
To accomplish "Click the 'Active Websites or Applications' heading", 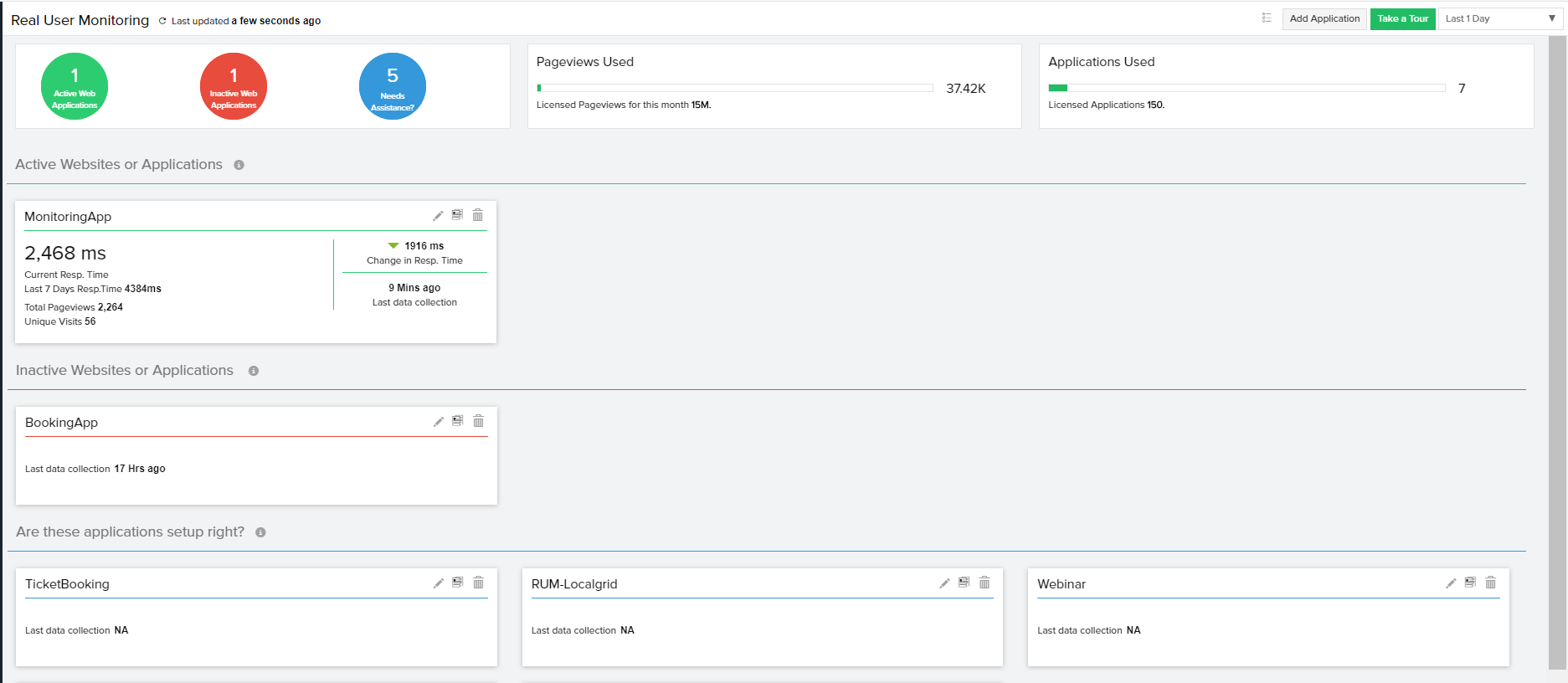I will 119,165.
